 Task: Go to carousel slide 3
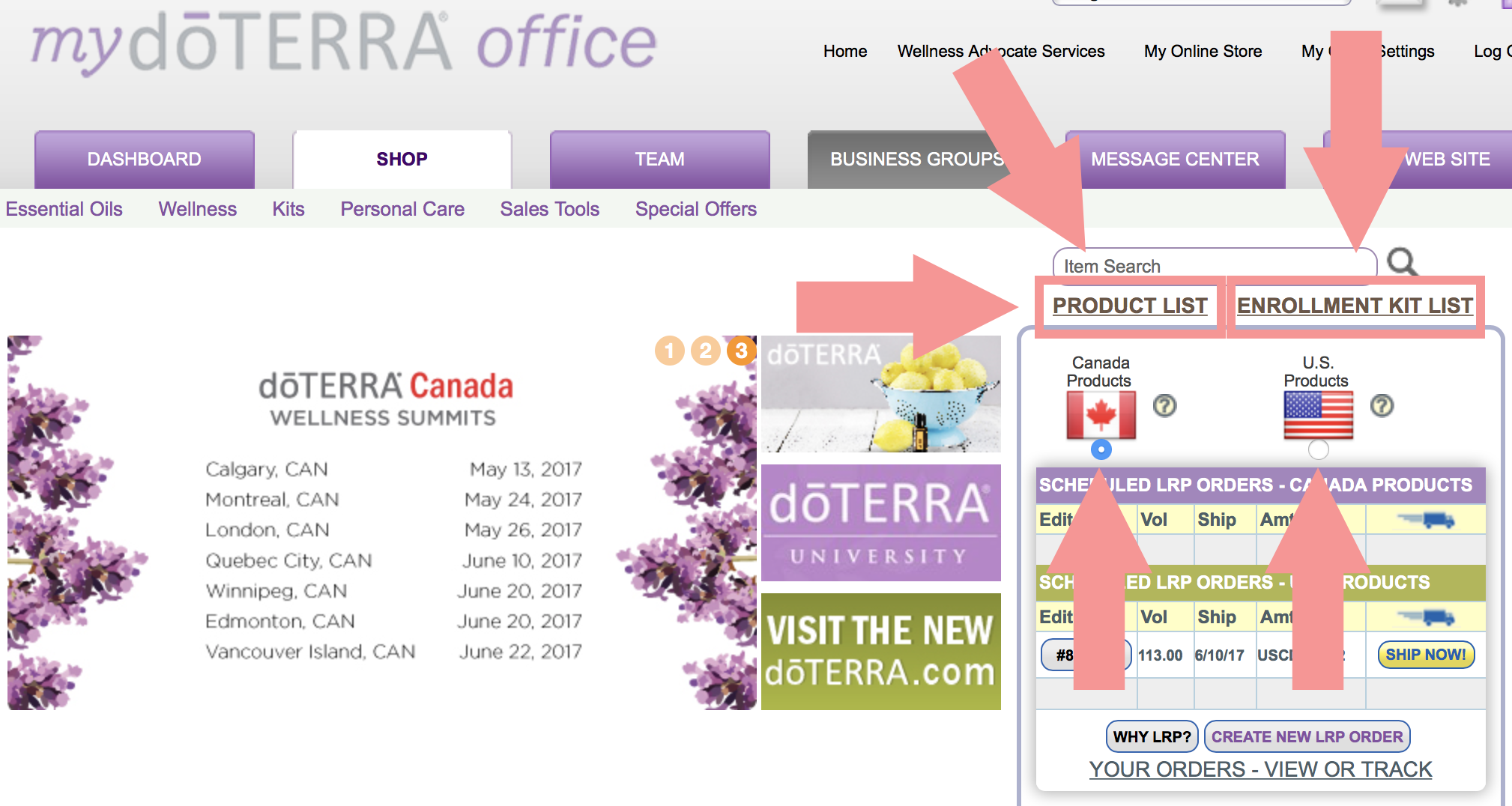coord(741,351)
